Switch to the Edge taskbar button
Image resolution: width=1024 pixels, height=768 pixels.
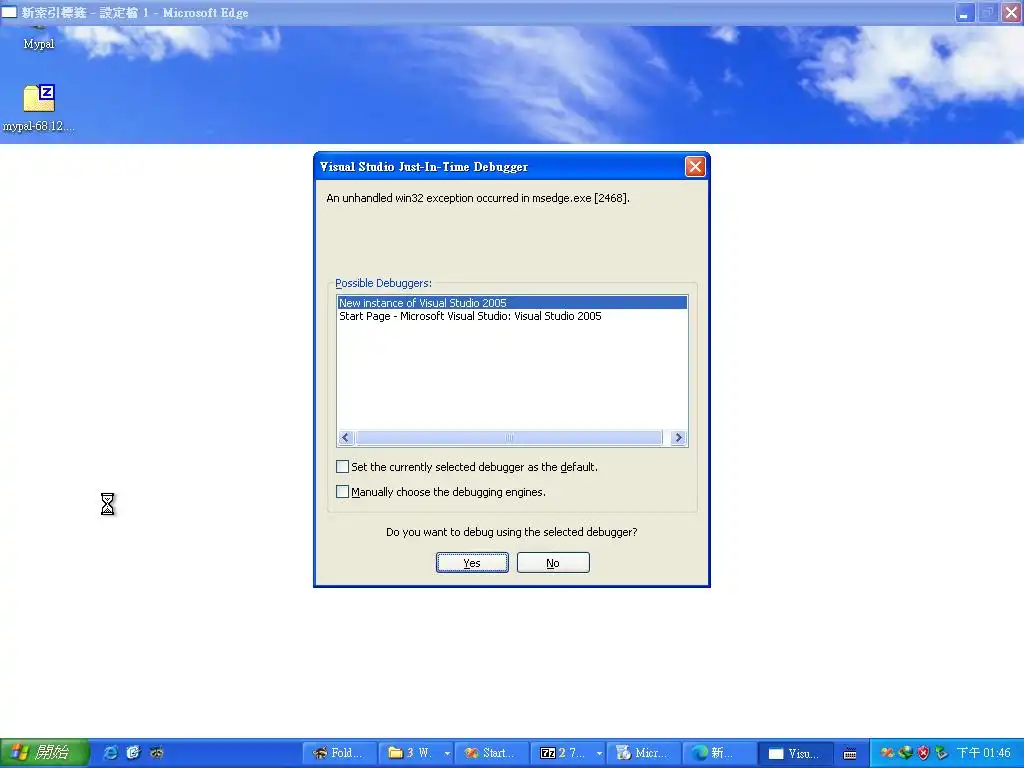point(719,753)
